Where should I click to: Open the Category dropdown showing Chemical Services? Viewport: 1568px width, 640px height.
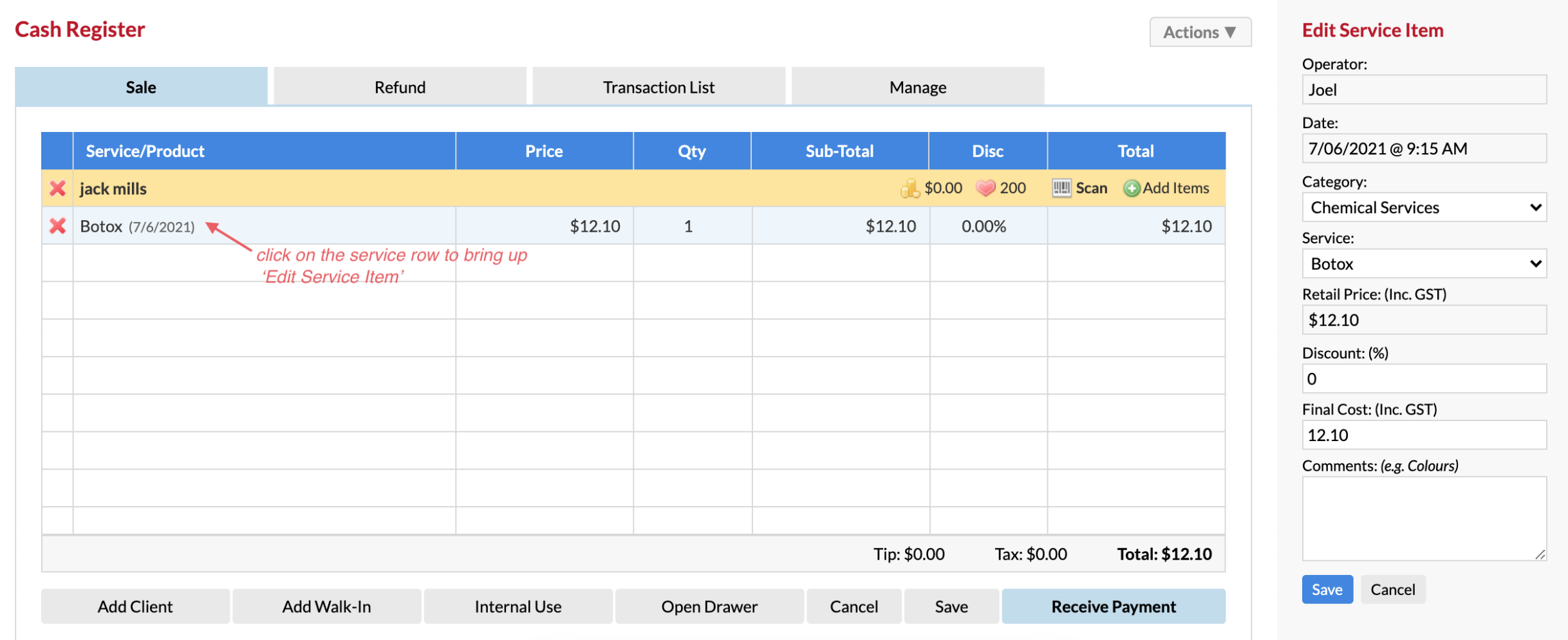pyautogui.click(x=1423, y=207)
